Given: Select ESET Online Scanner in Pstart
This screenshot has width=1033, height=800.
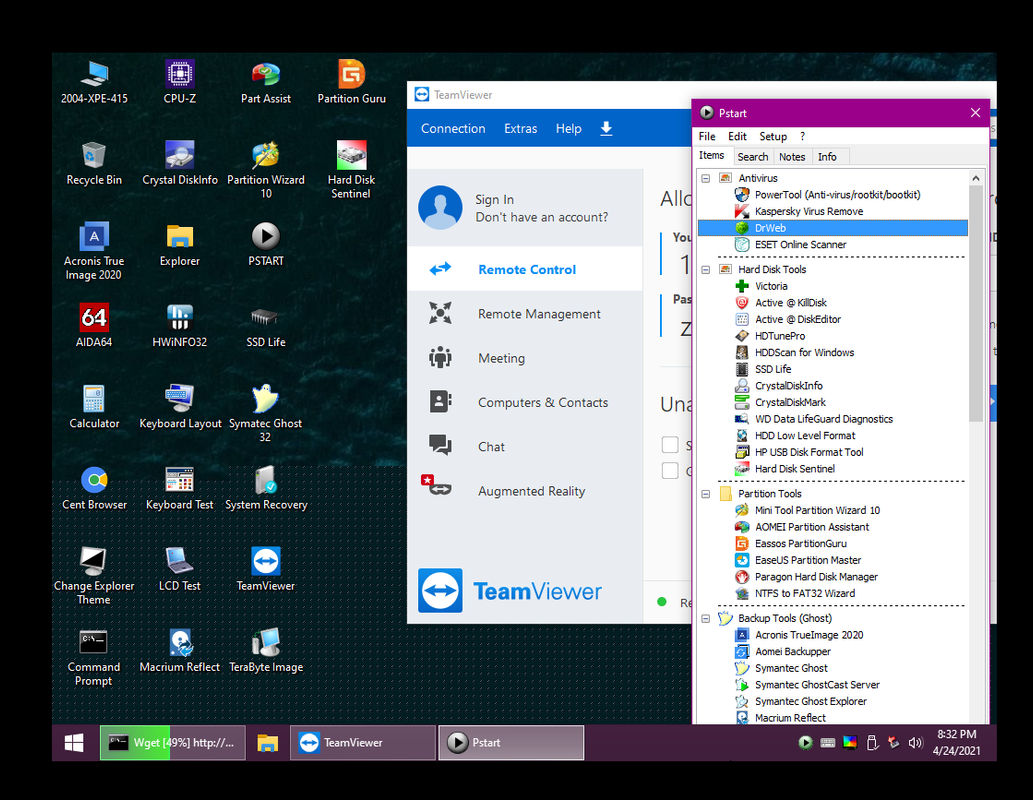Looking at the screenshot, I should tap(800, 244).
